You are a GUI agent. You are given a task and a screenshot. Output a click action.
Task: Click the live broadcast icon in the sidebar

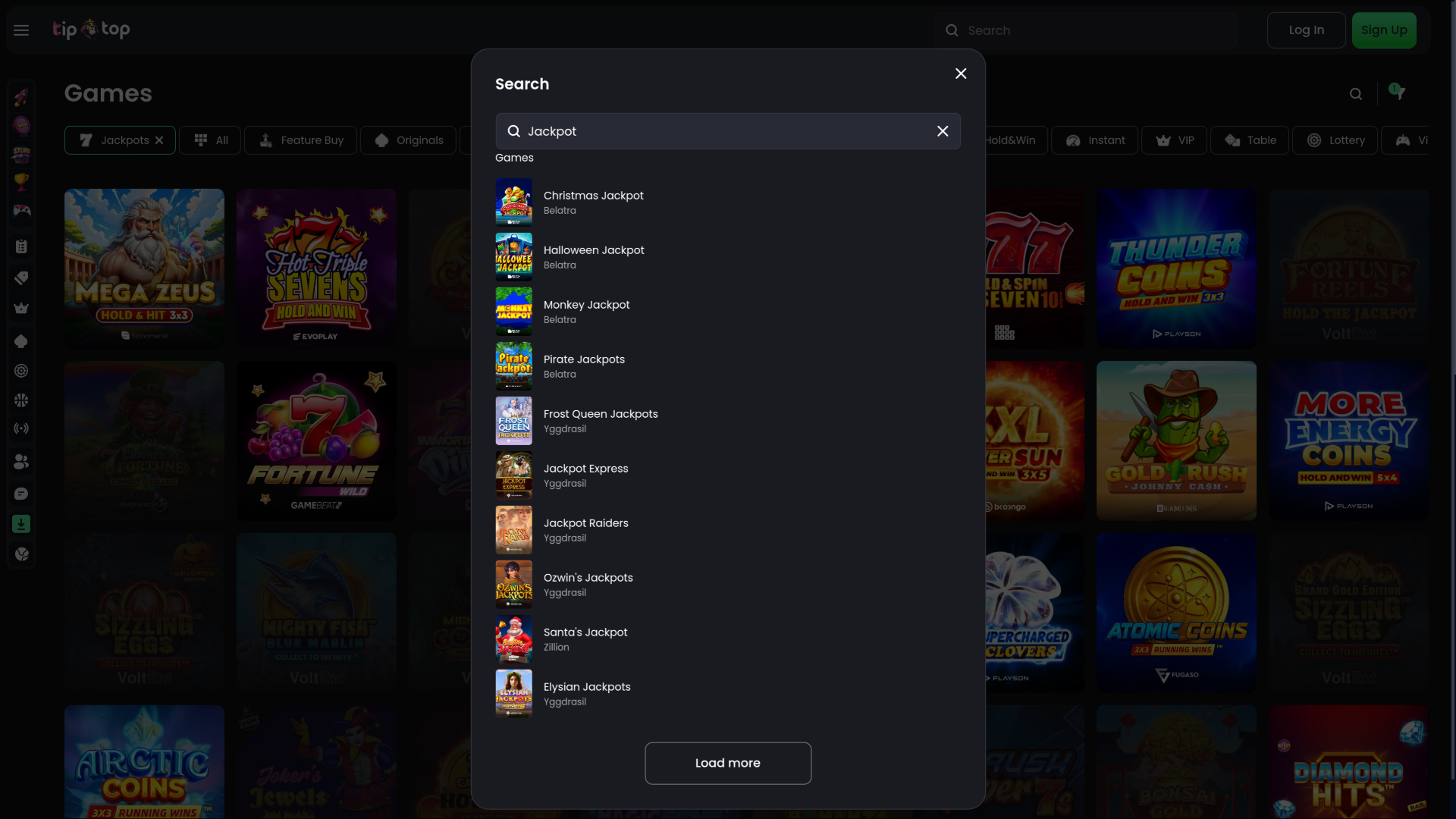pos(21,428)
